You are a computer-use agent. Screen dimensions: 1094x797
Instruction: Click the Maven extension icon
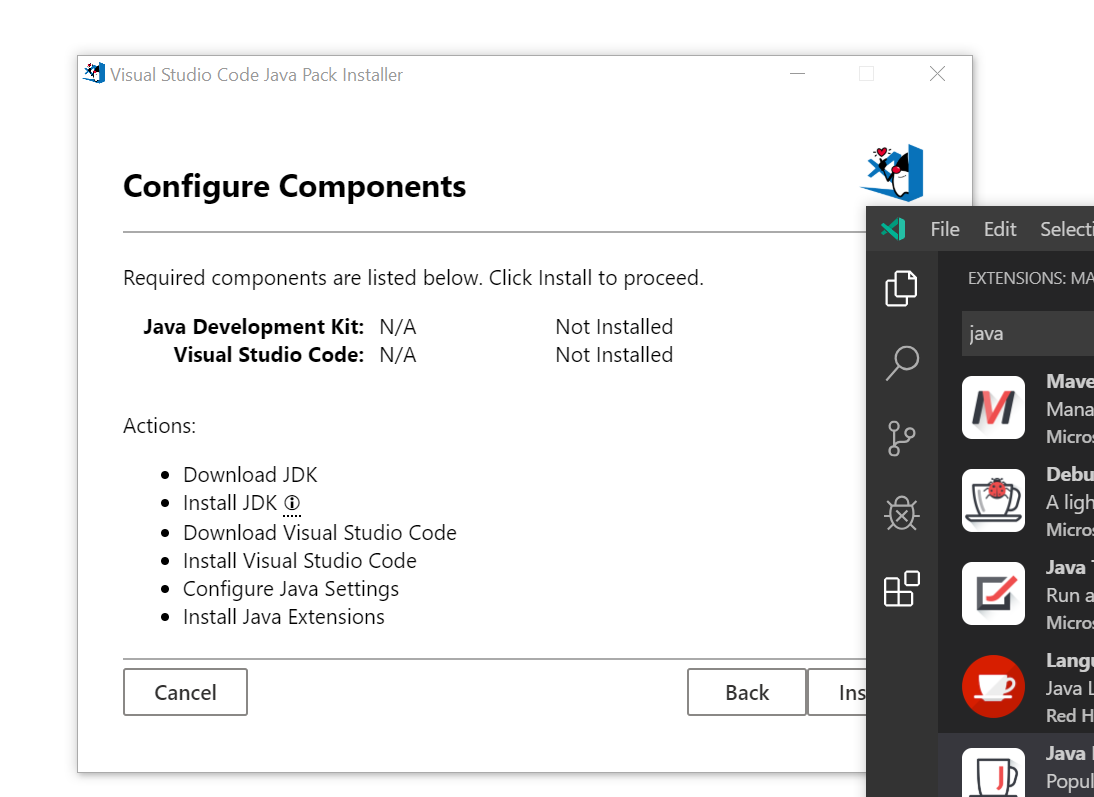(x=994, y=408)
